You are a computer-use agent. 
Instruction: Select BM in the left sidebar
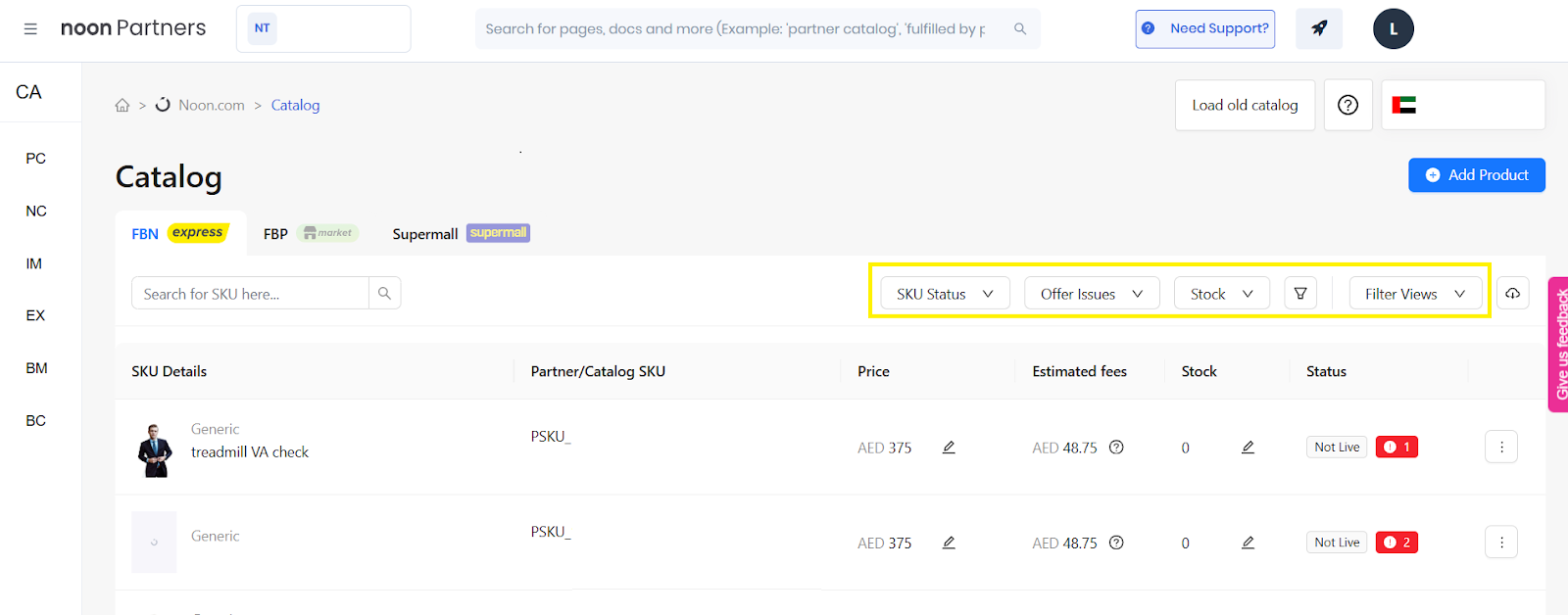(36, 368)
